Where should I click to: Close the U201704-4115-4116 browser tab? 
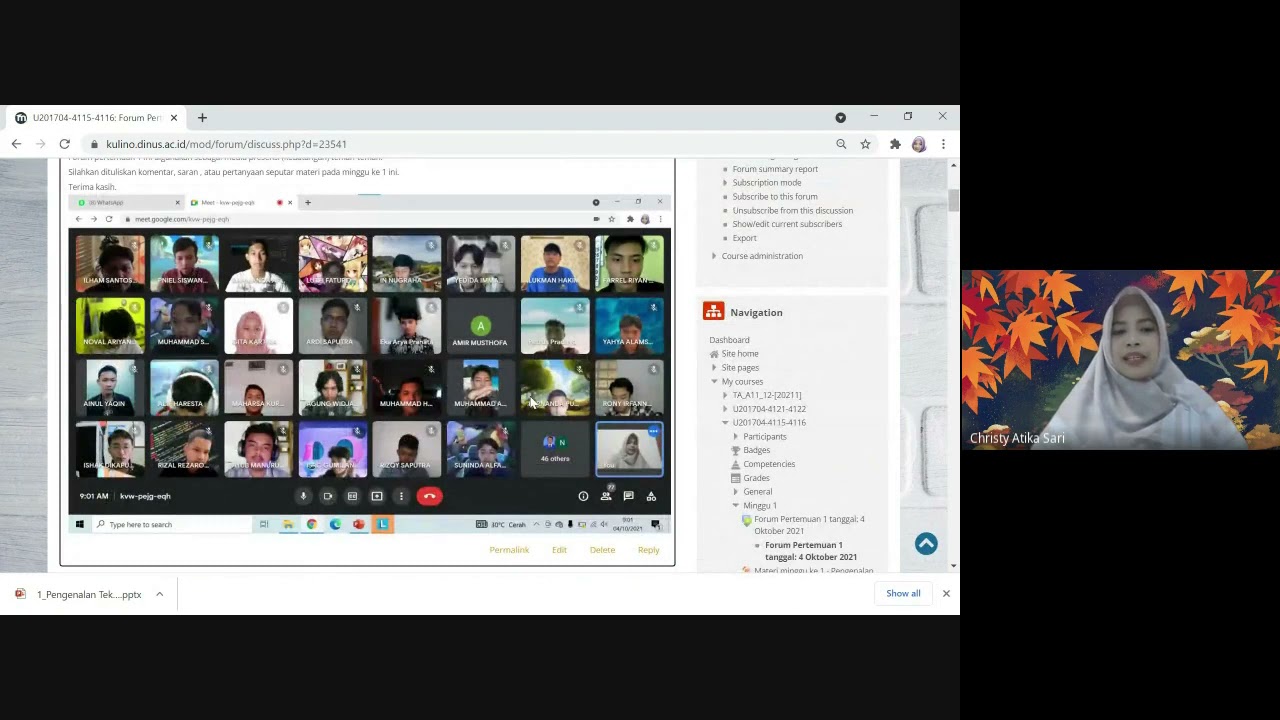[x=174, y=118]
